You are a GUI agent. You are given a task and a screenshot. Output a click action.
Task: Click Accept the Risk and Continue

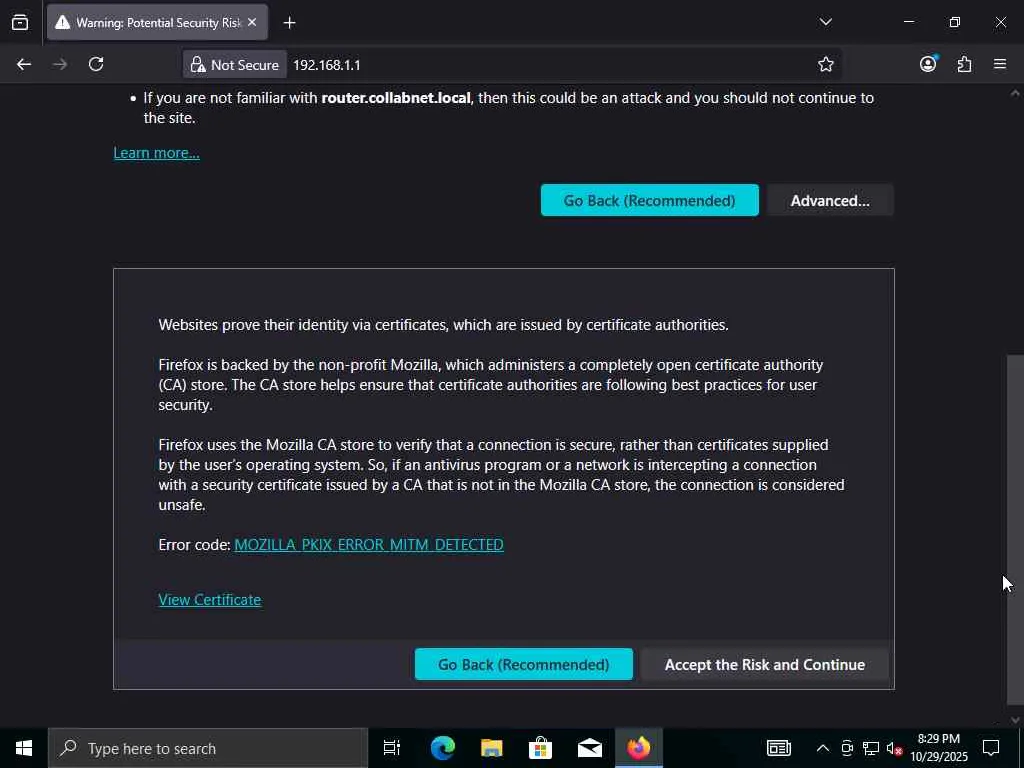coord(765,664)
